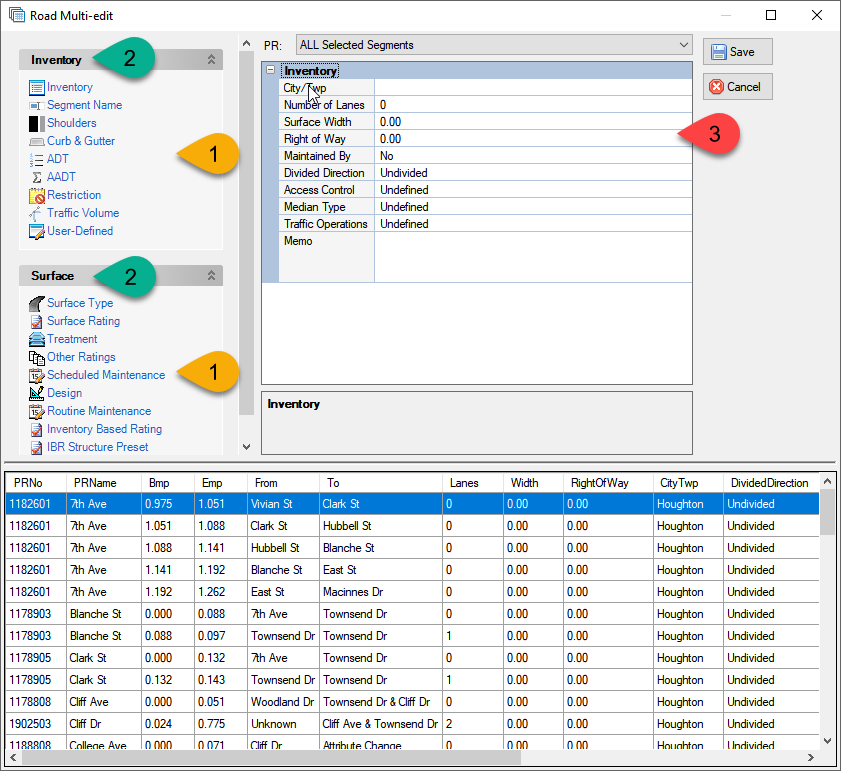
Task: Open the PR segments dropdown
Action: pos(494,45)
